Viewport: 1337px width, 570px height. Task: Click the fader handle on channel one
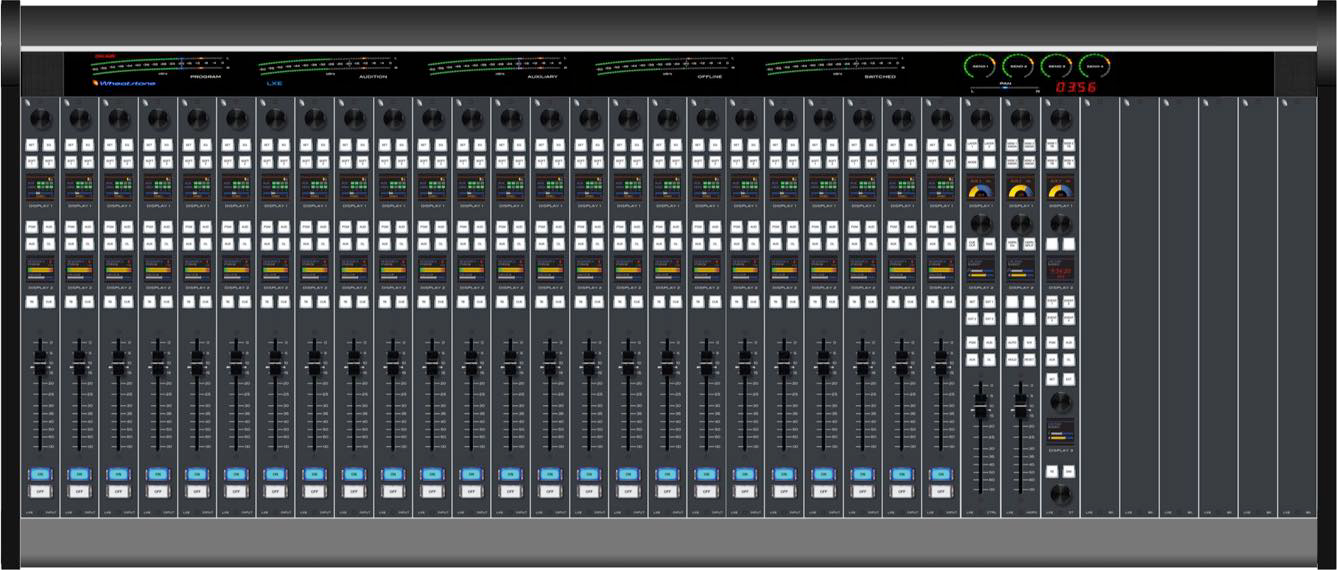click(41, 366)
